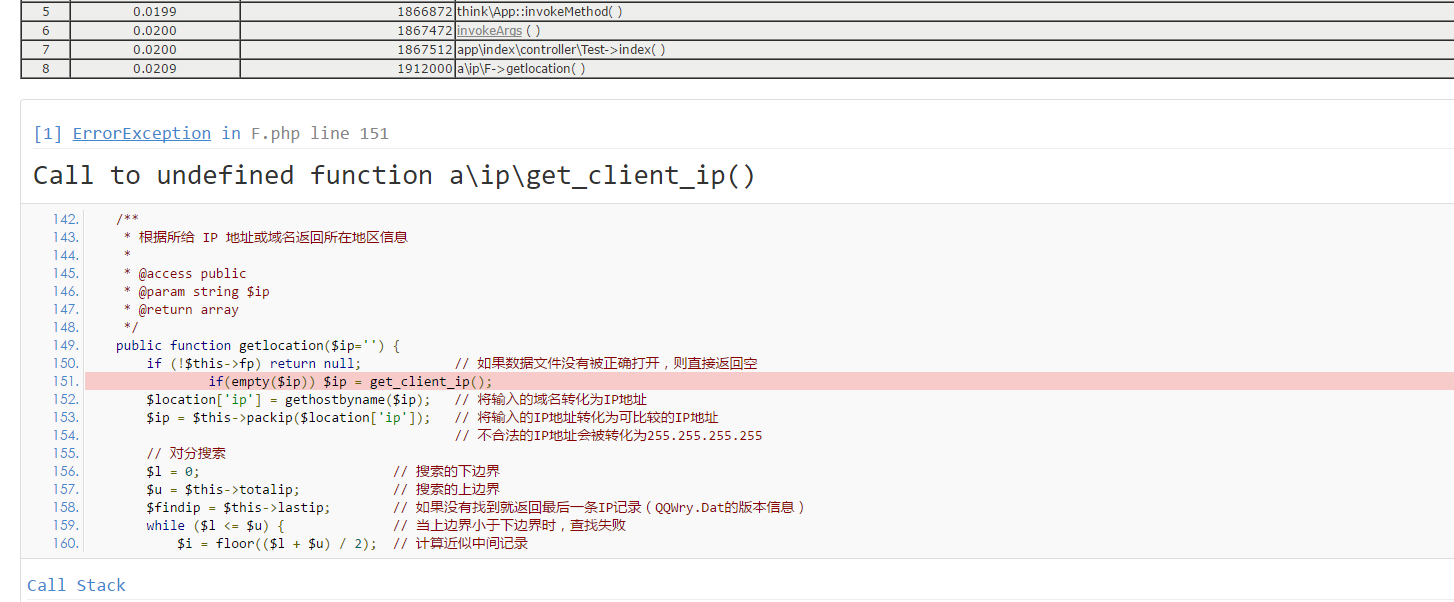Click the ErrorException link
Viewport: 1454px width, 602px height.
coord(141,133)
